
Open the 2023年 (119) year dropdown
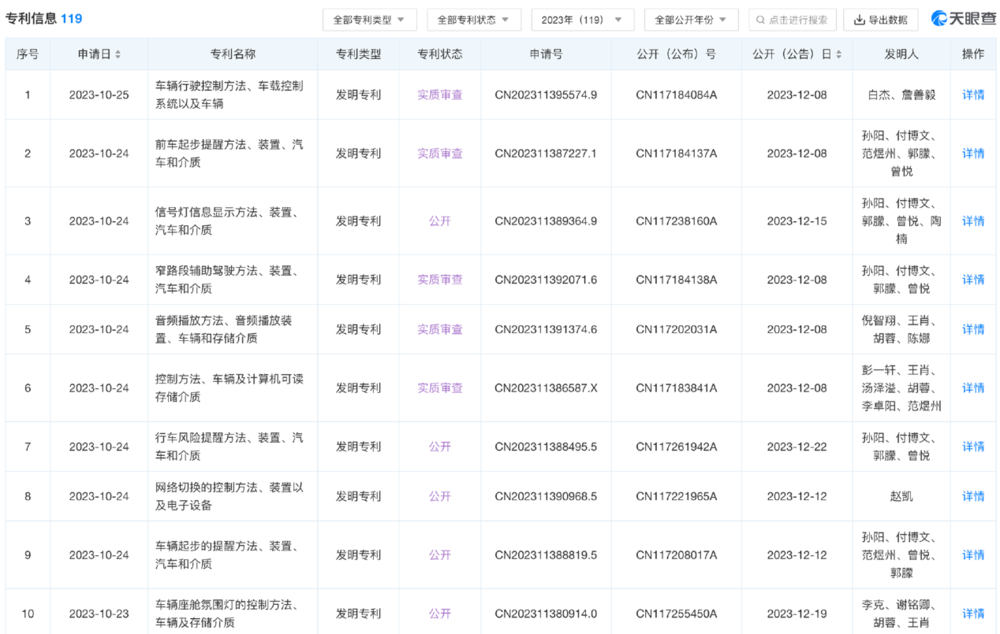tap(582, 20)
